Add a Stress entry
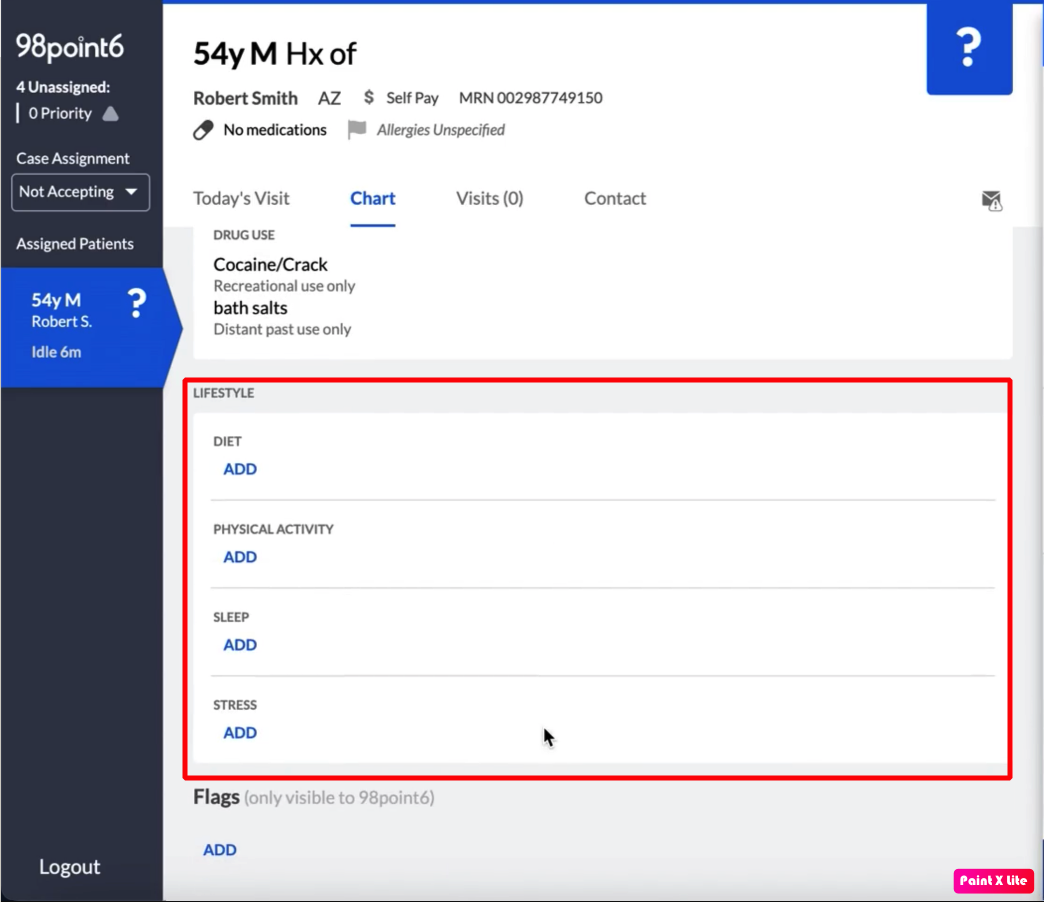The height and width of the screenshot is (902, 1044). click(240, 733)
